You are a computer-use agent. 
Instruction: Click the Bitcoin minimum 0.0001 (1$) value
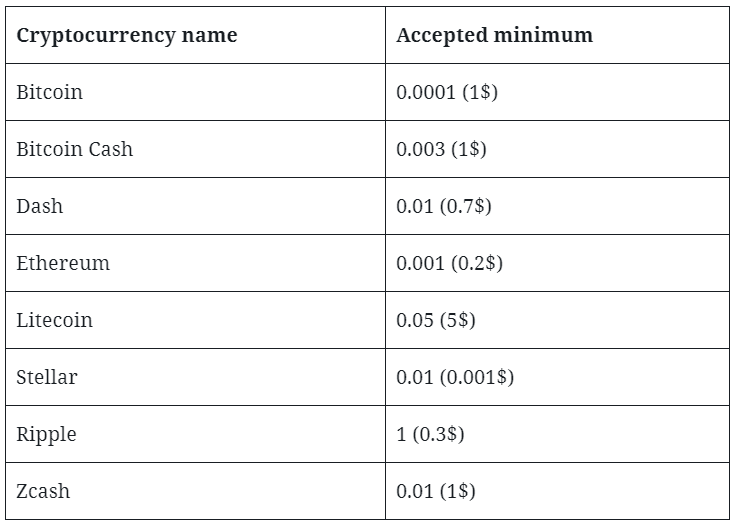click(447, 92)
